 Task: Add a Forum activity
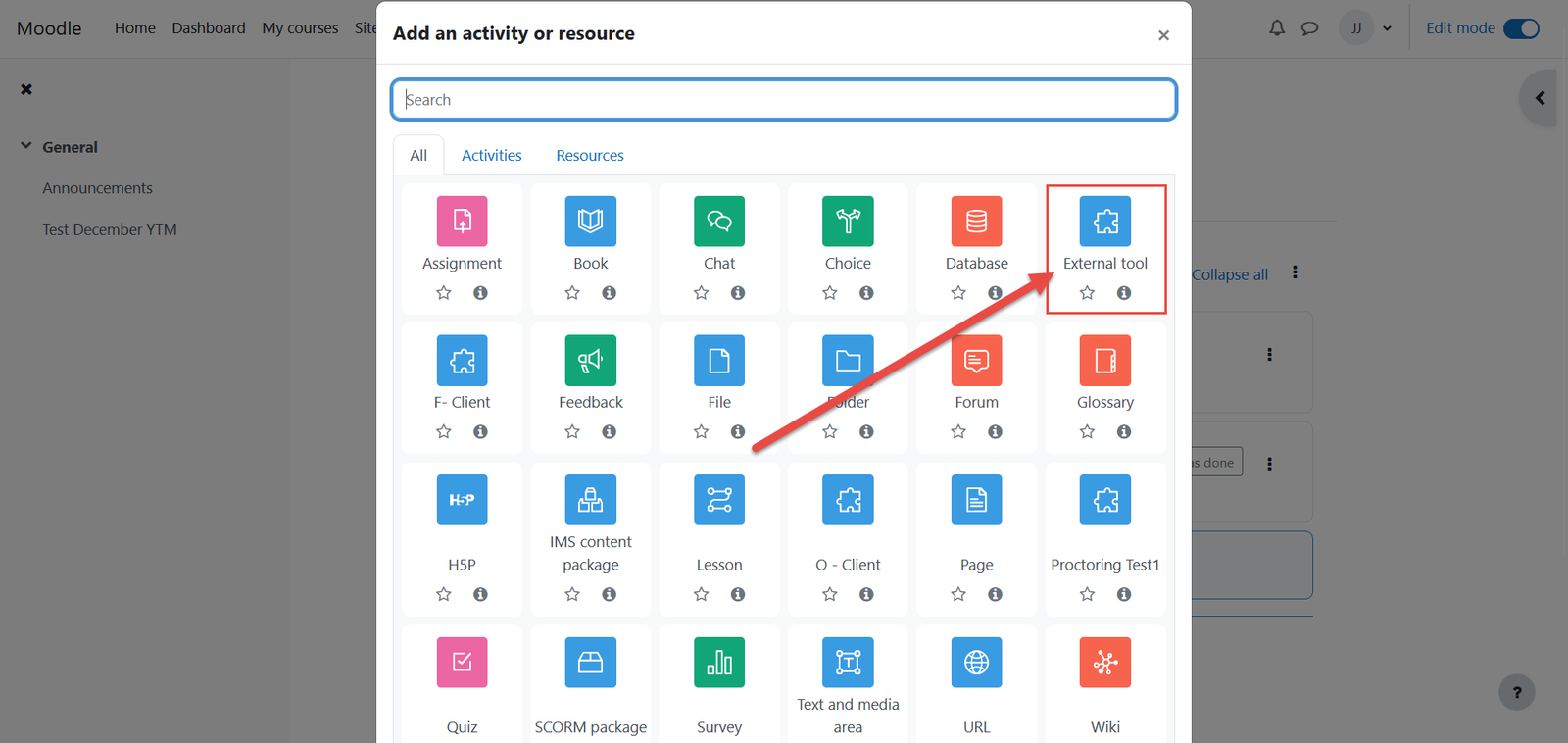(x=976, y=361)
